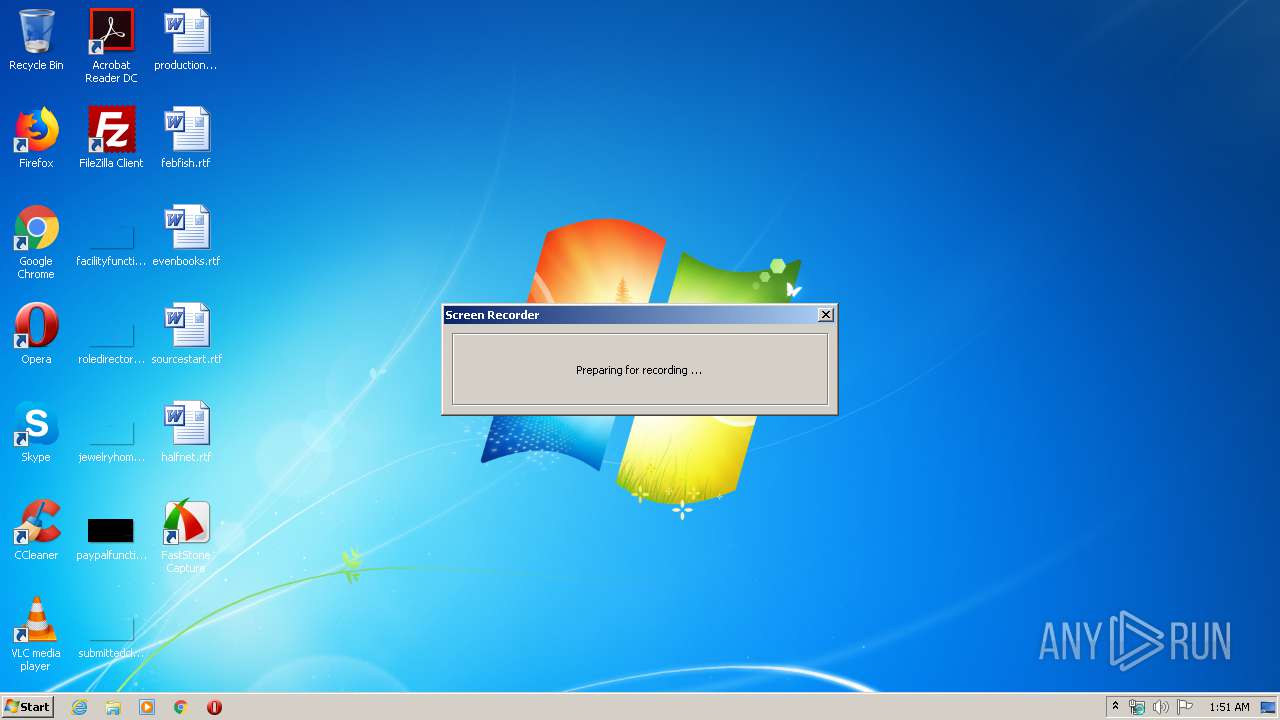This screenshot has height=720, width=1280.
Task: Open Opera from the taskbar
Action: tap(214, 707)
